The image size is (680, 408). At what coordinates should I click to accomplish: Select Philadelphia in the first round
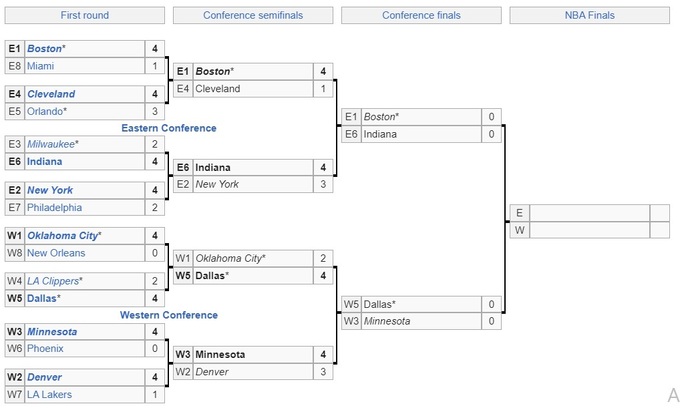57,207
